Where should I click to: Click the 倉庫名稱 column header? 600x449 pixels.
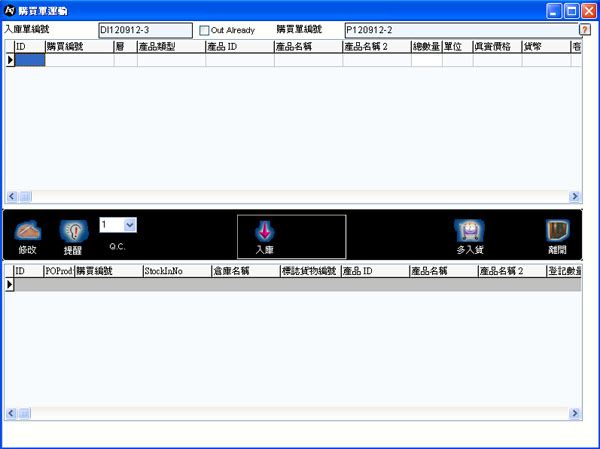click(246, 271)
